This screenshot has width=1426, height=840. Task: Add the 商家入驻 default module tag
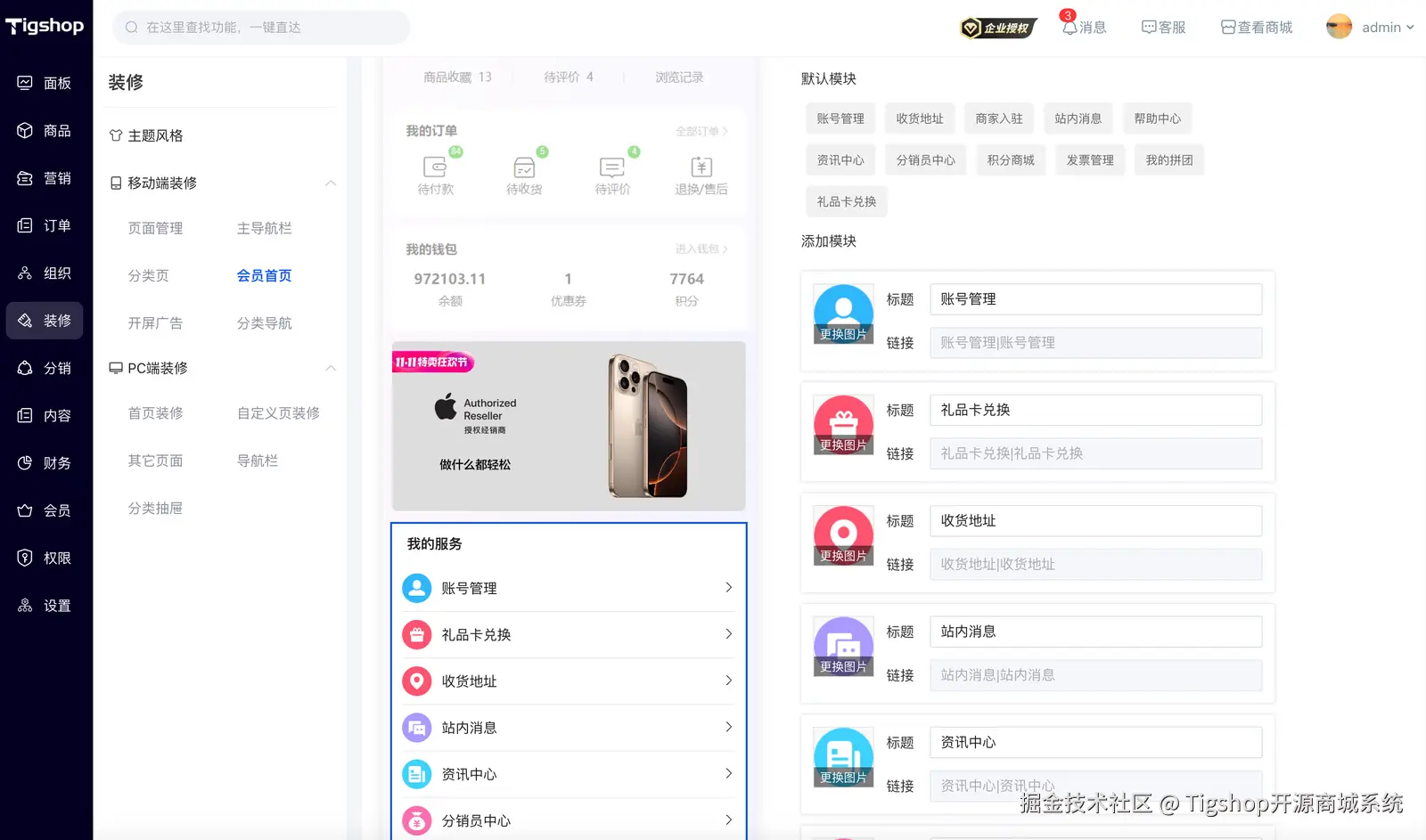click(x=999, y=118)
